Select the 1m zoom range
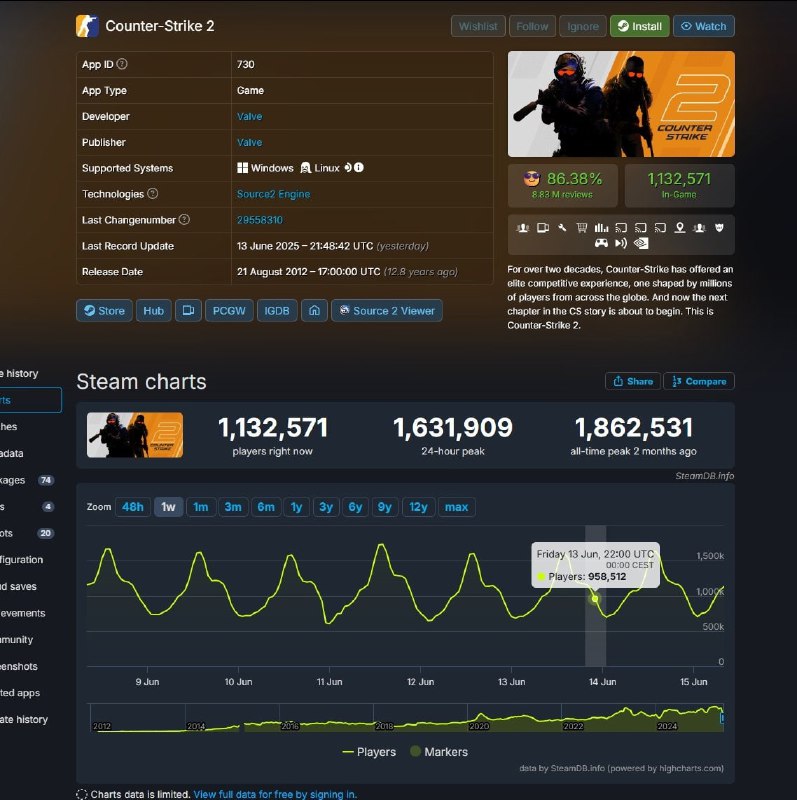The height and width of the screenshot is (800, 797). (x=201, y=507)
